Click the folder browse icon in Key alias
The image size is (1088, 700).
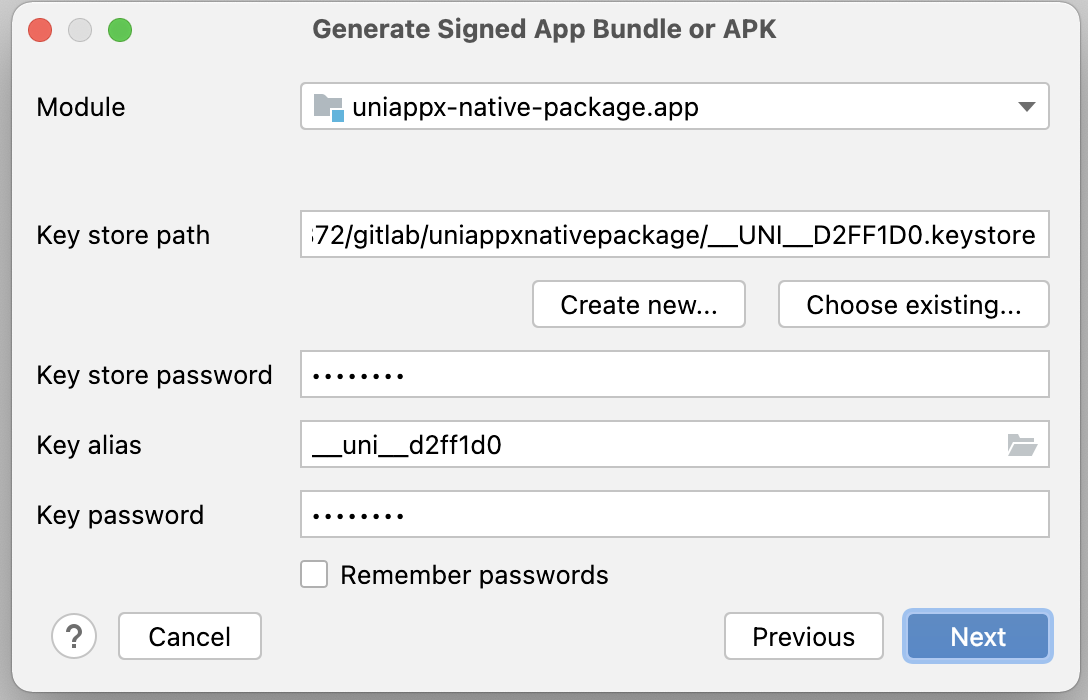click(1021, 445)
